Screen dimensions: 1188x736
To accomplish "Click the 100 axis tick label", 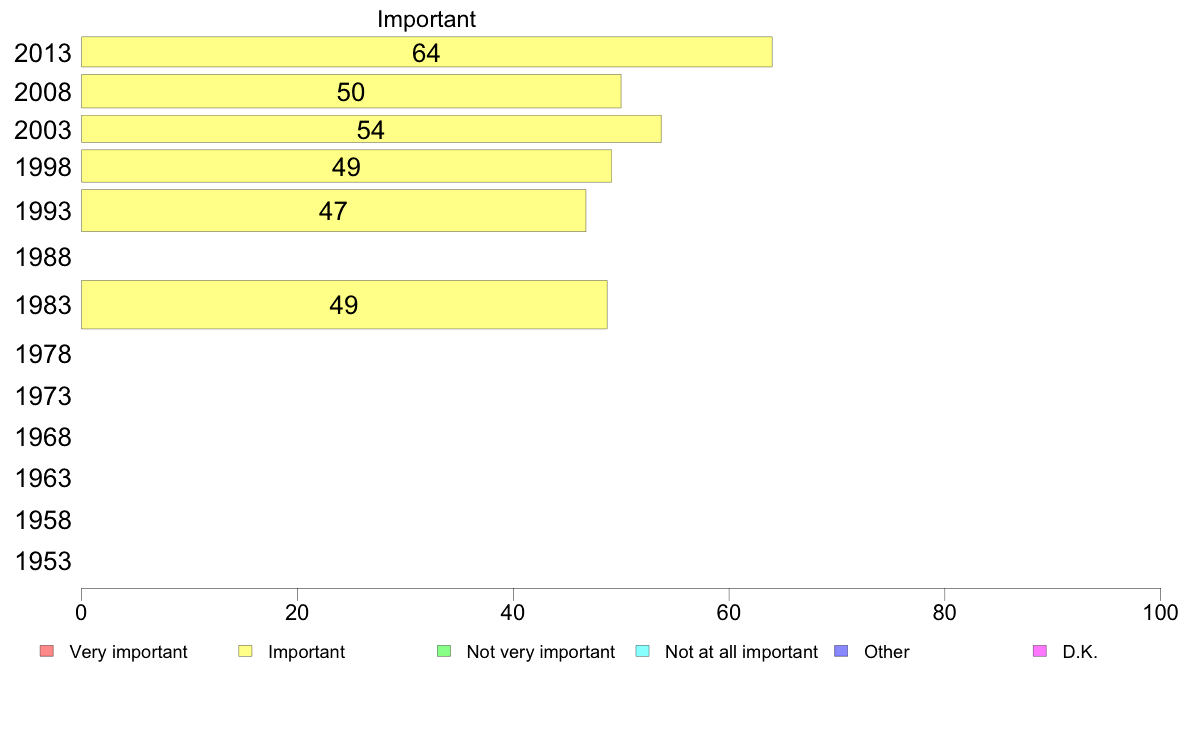I will click(x=1160, y=612).
